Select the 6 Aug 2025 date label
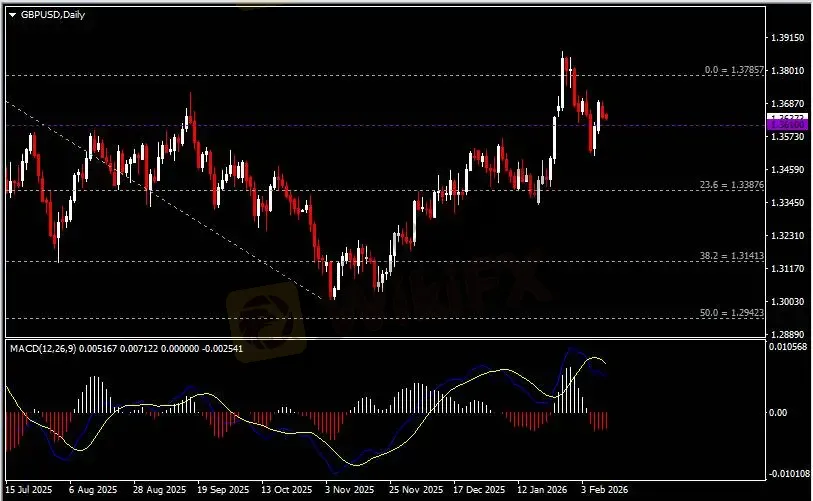The height and width of the screenshot is (501, 813). [x=93, y=490]
